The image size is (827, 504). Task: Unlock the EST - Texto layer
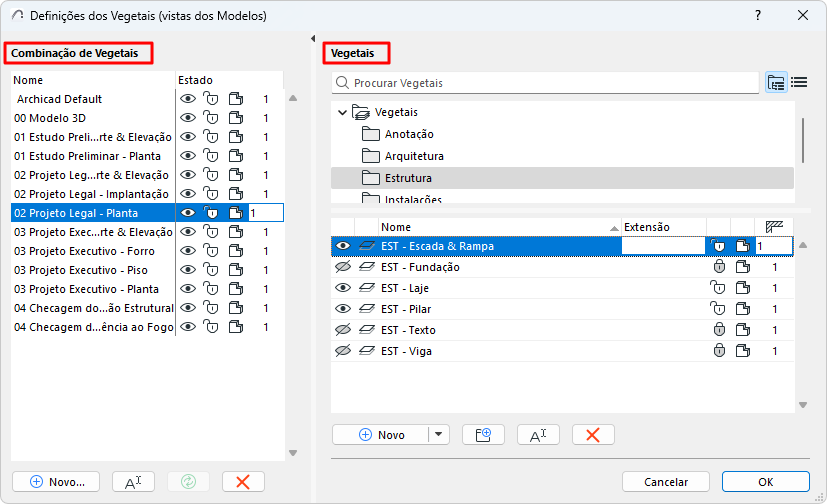click(x=719, y=330)
